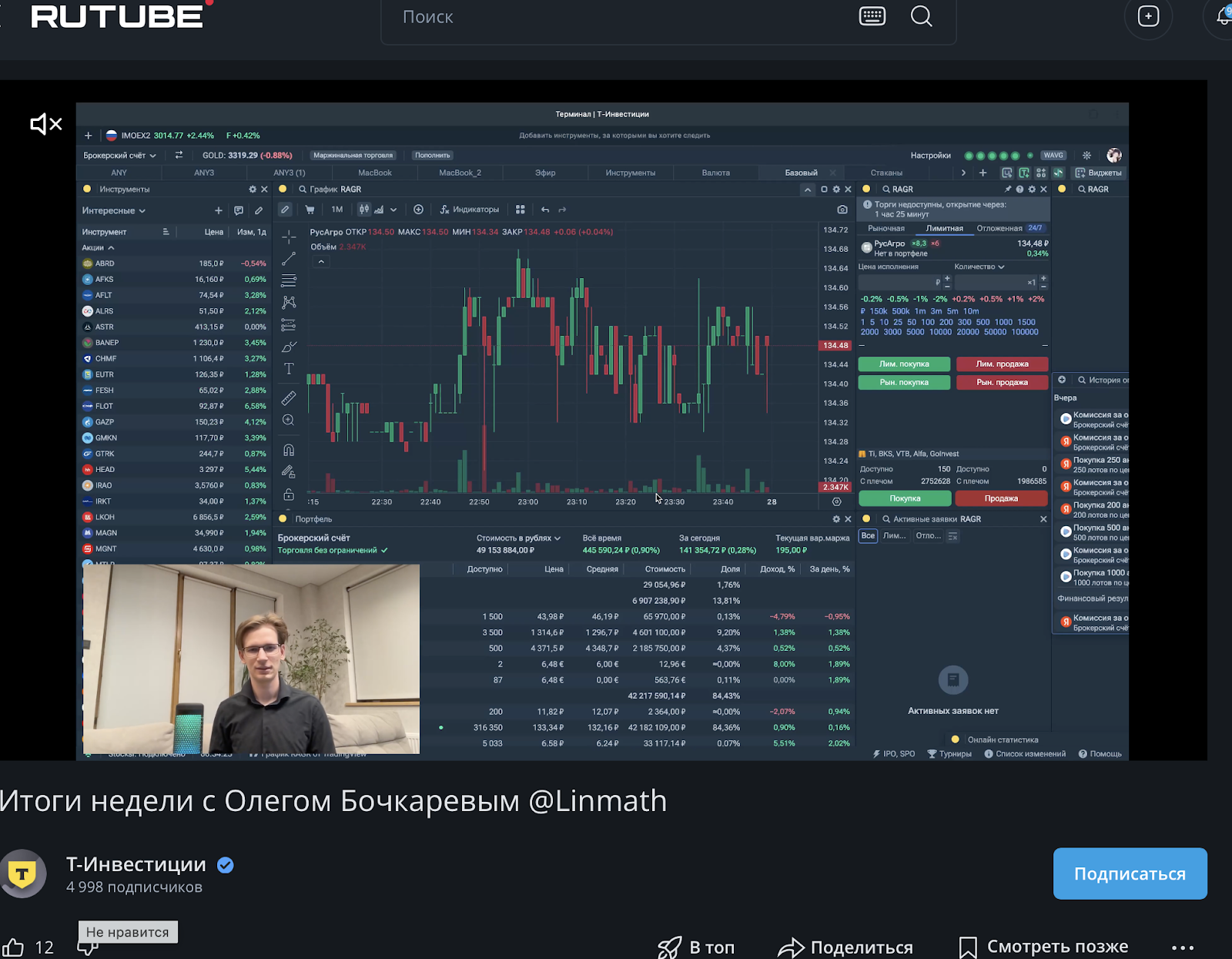Open the Брокерский счёт account dropdown
Viewport: 1232px width, 959px height.
coord(119,155)
